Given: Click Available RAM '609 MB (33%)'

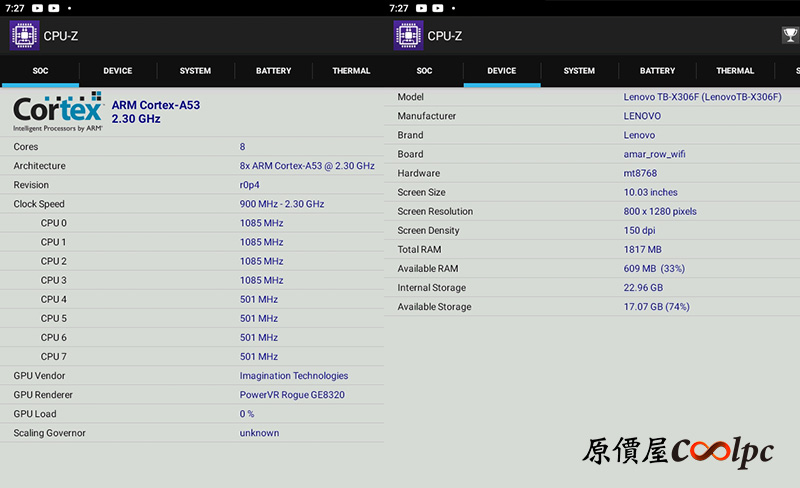Looking at the screenshot, I should click(654, 269).
